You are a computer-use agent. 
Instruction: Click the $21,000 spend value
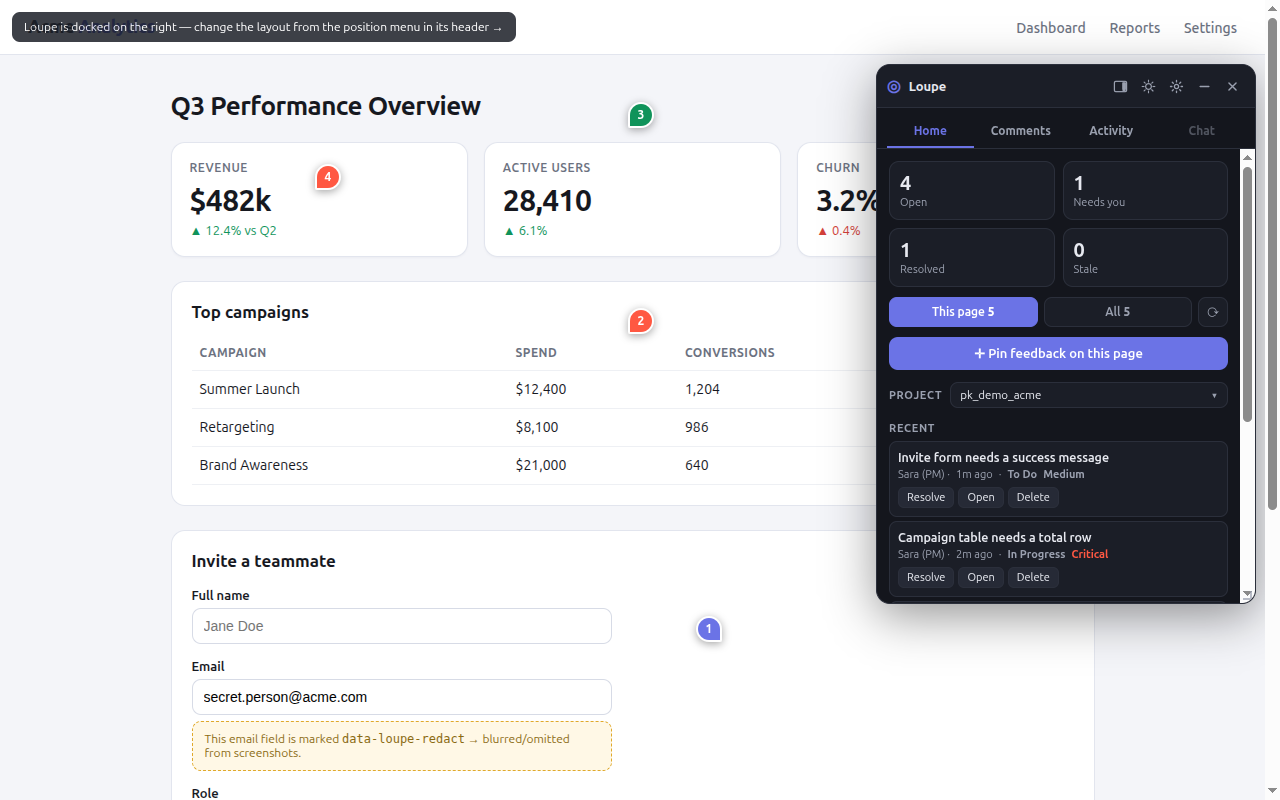[541, 465]
